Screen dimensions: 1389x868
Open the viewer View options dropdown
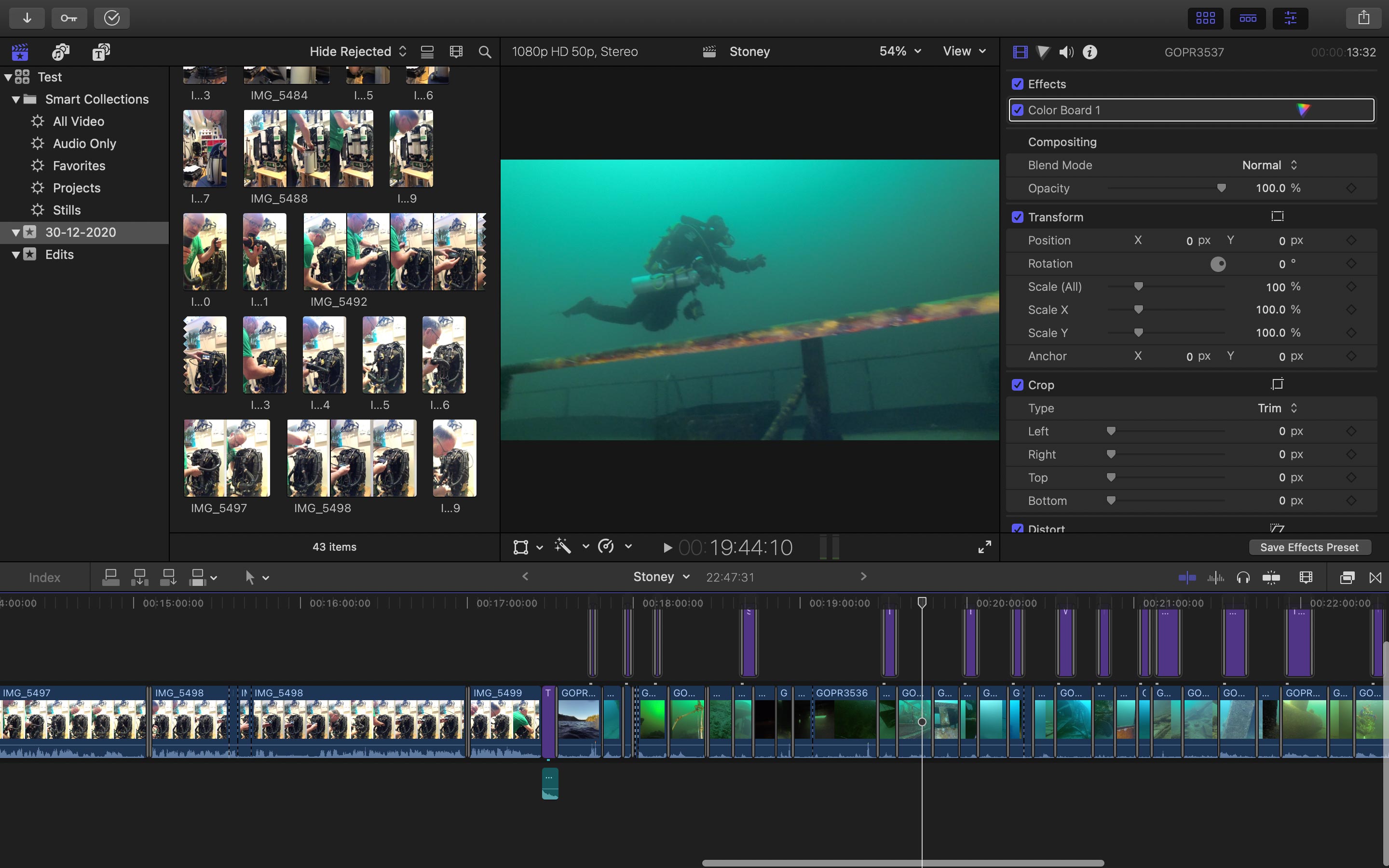coord(964,51)
